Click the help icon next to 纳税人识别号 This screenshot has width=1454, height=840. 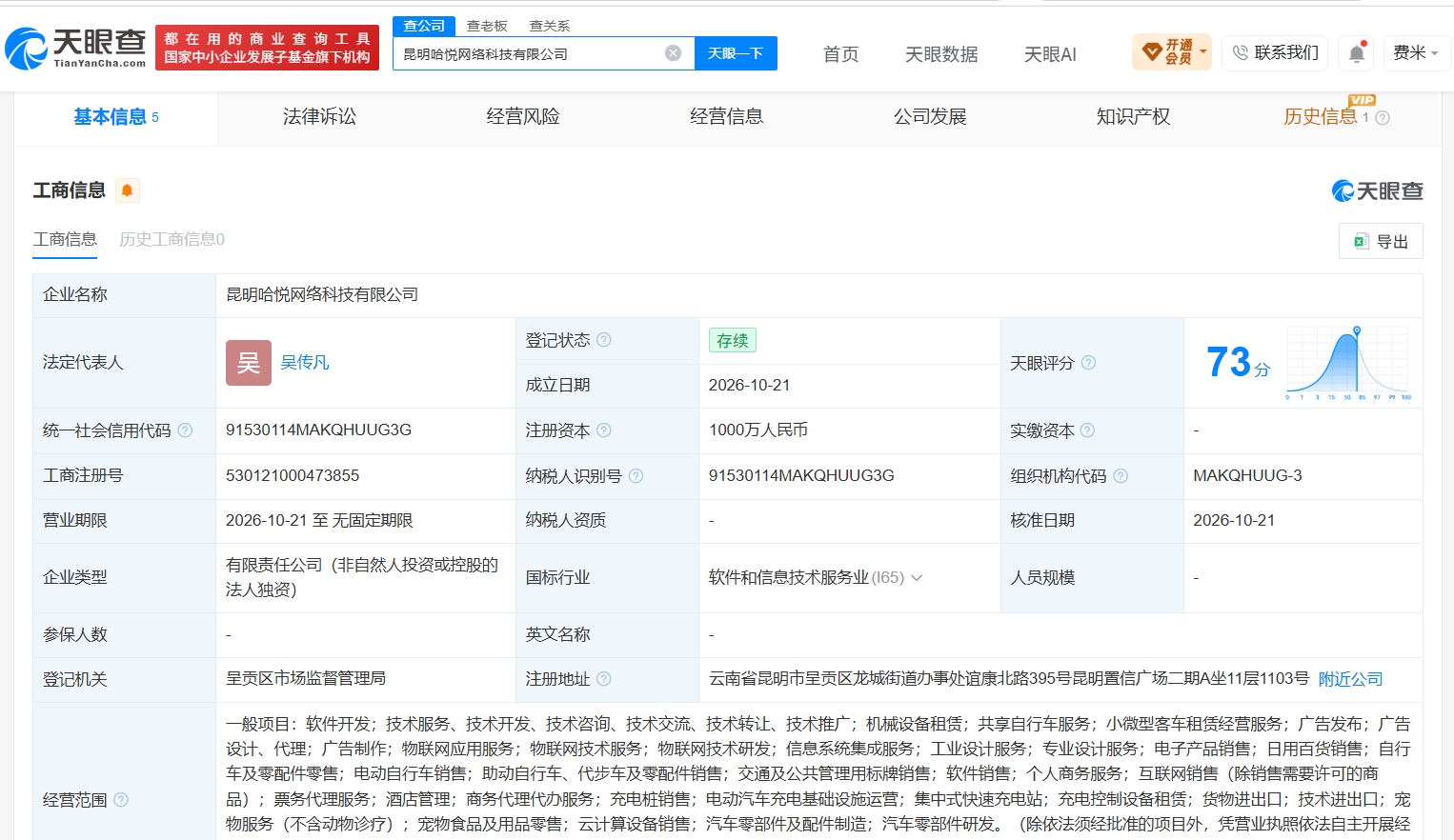[x=636, y=476]
